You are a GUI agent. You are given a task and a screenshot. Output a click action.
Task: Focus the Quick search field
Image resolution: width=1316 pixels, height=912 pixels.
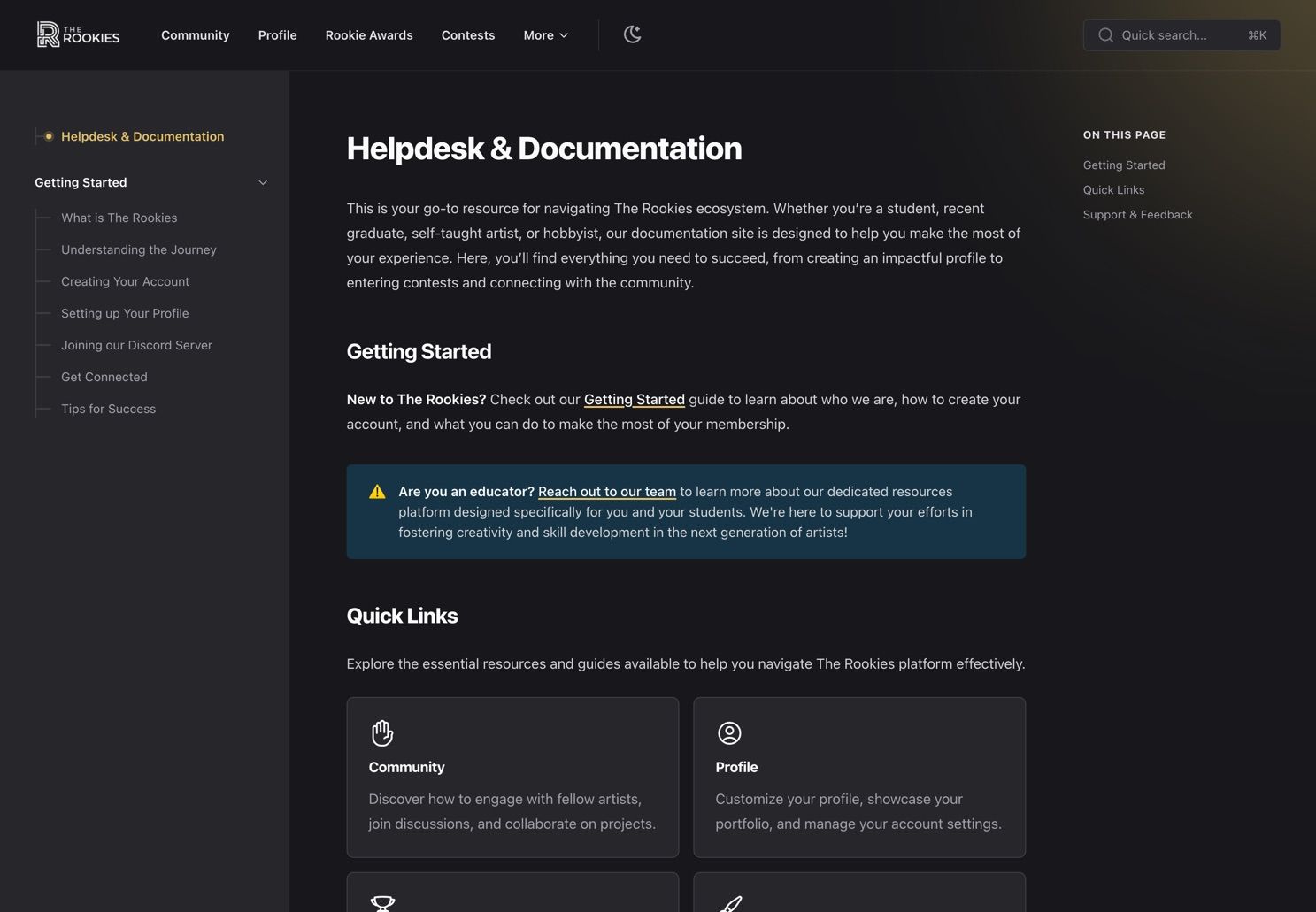(x=1181, y=35)
